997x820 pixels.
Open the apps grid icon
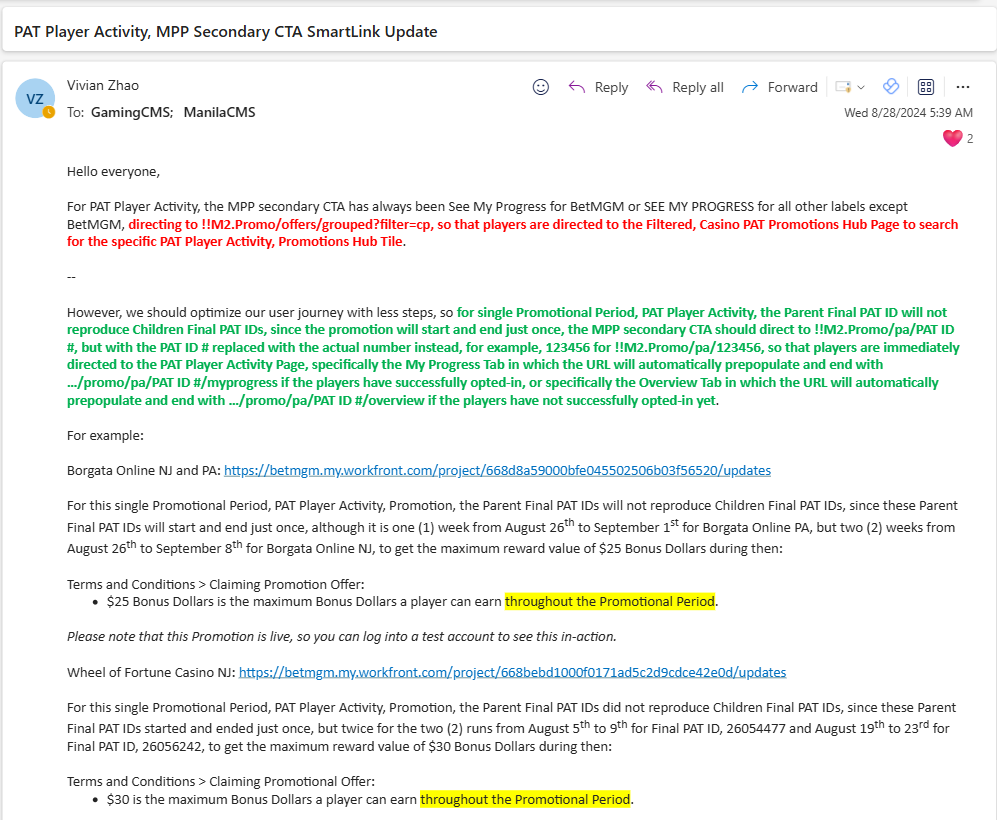[926, 87]
